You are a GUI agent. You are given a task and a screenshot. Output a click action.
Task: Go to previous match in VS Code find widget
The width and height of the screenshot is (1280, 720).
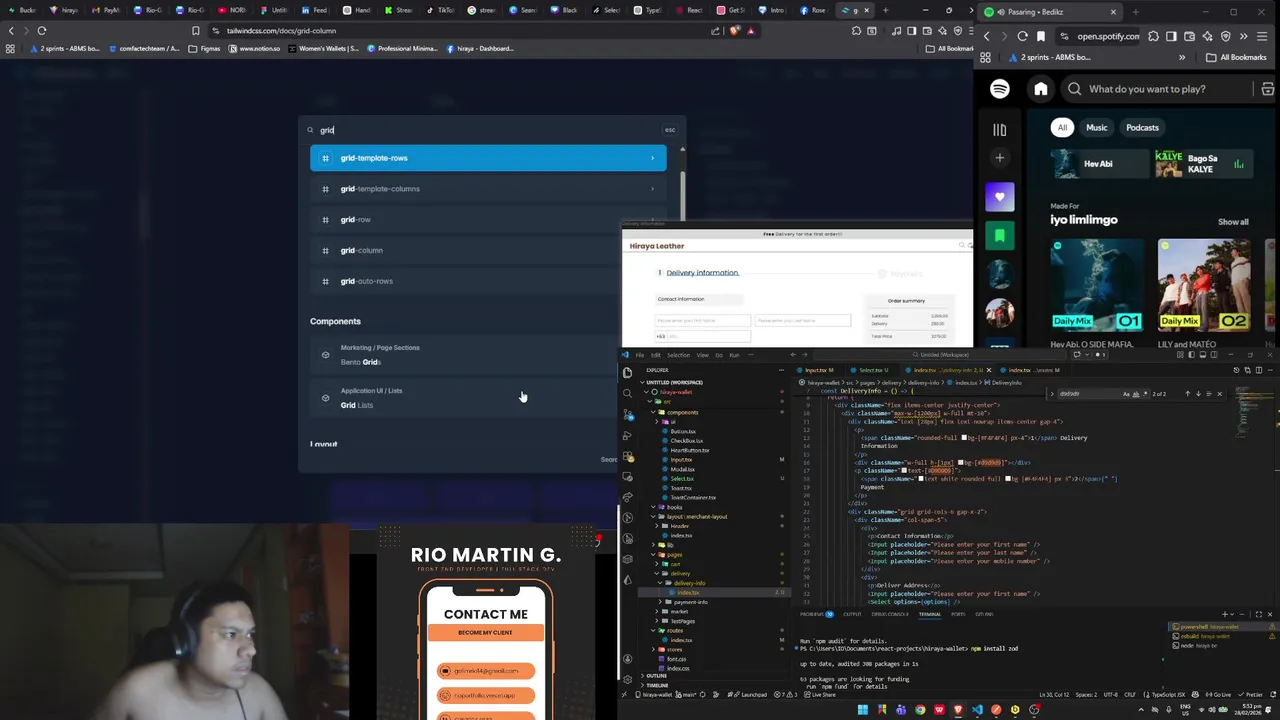pos(1187,393)
